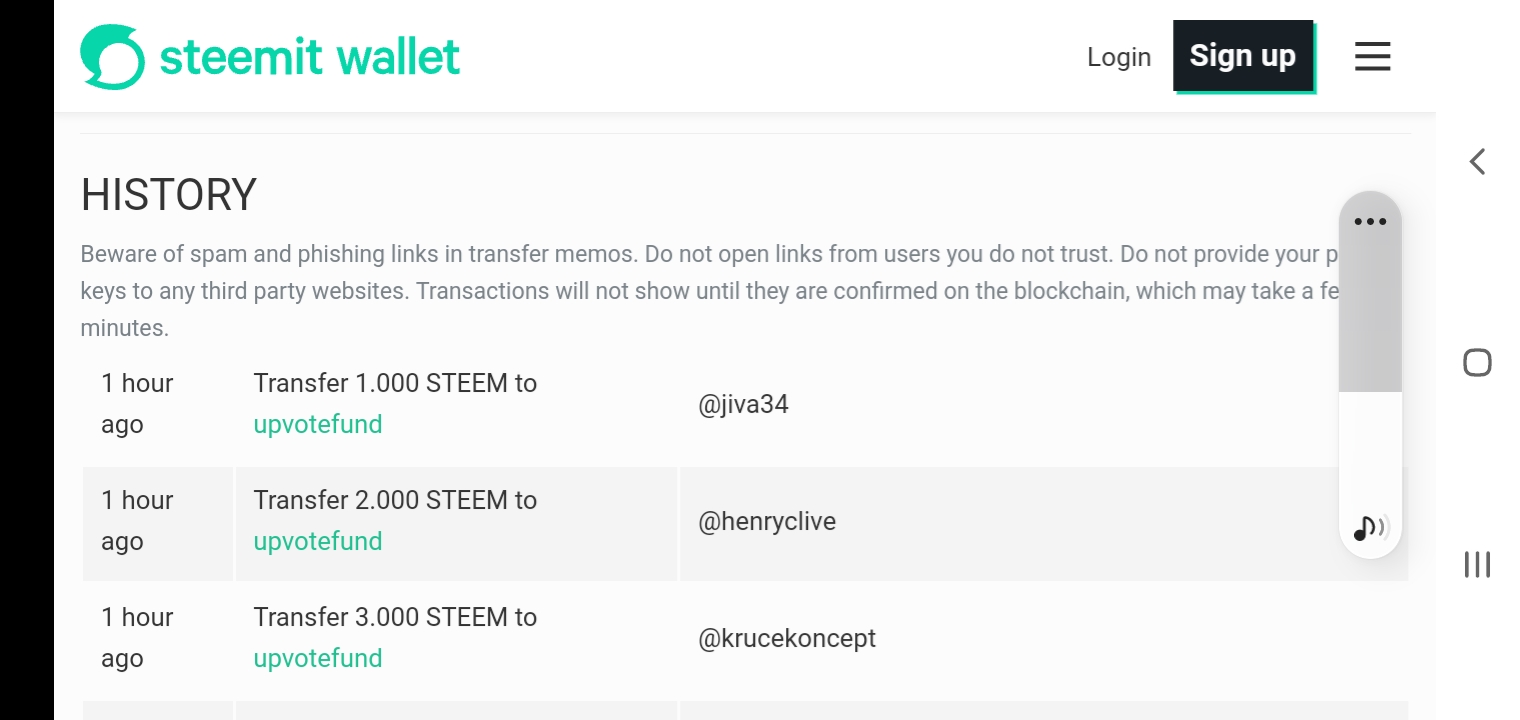Expand volume panel three-dots options
1520x720 pixels.
click(1370, 221)
